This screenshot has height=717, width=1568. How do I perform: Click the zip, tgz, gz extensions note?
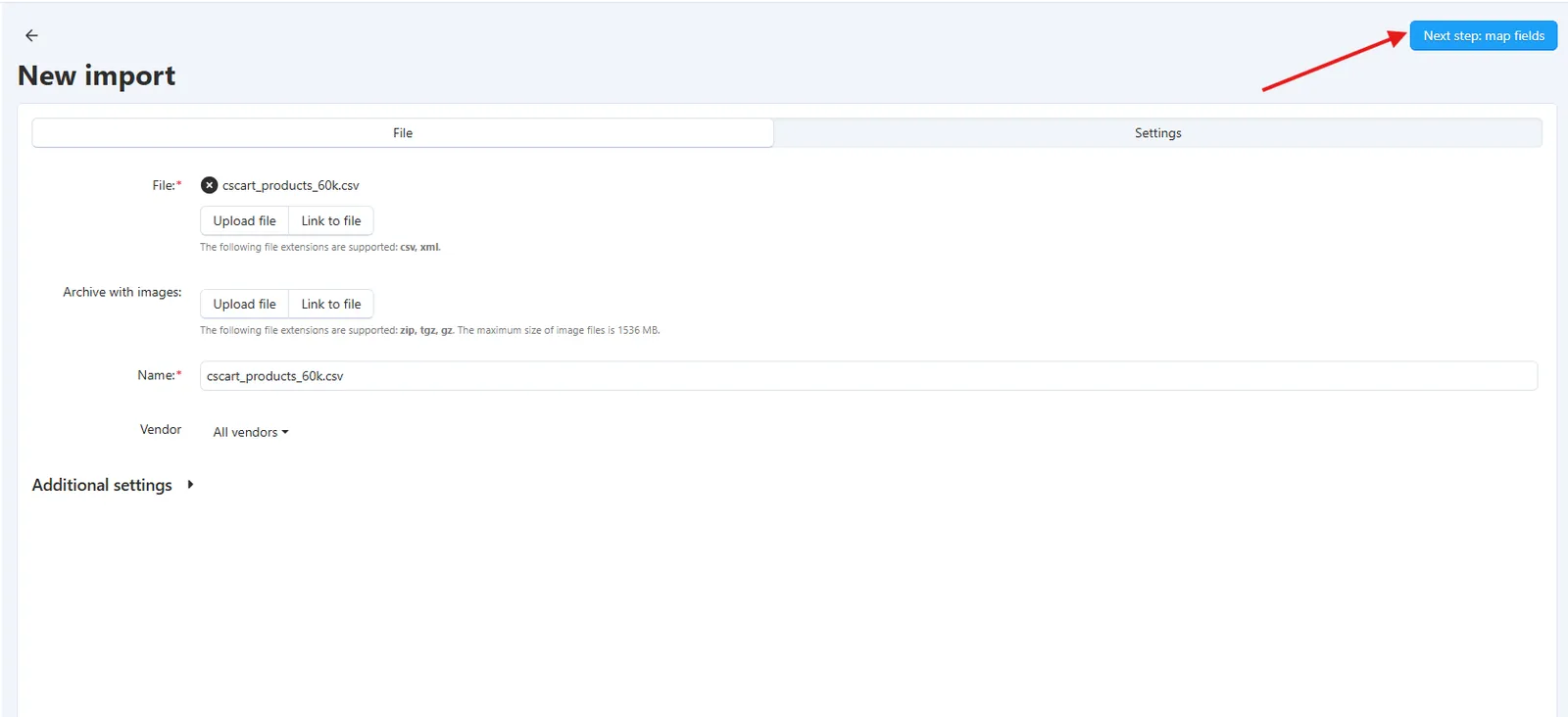[430, 331]
